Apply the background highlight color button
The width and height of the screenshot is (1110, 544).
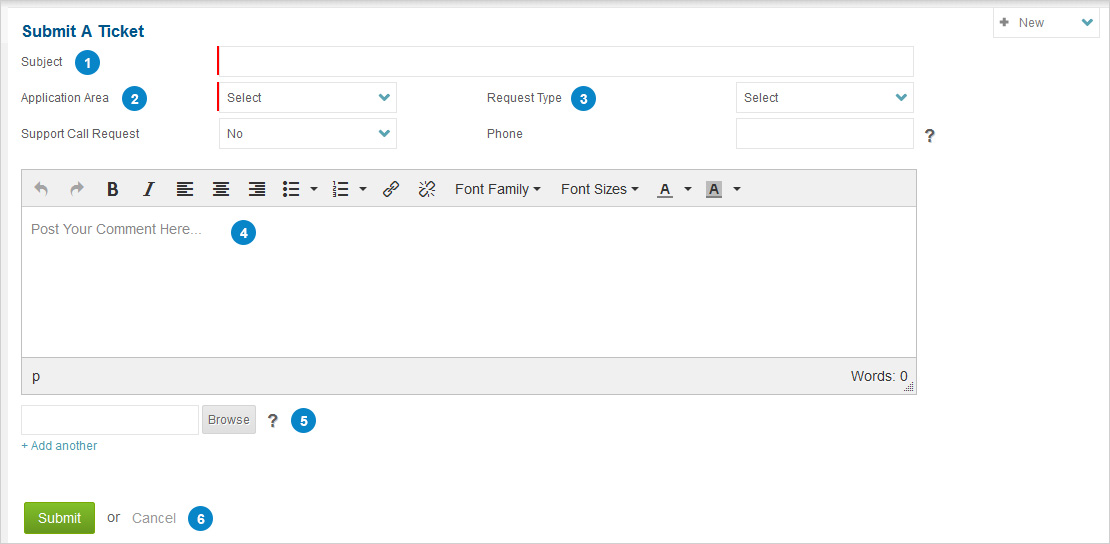tap(714, 189)
